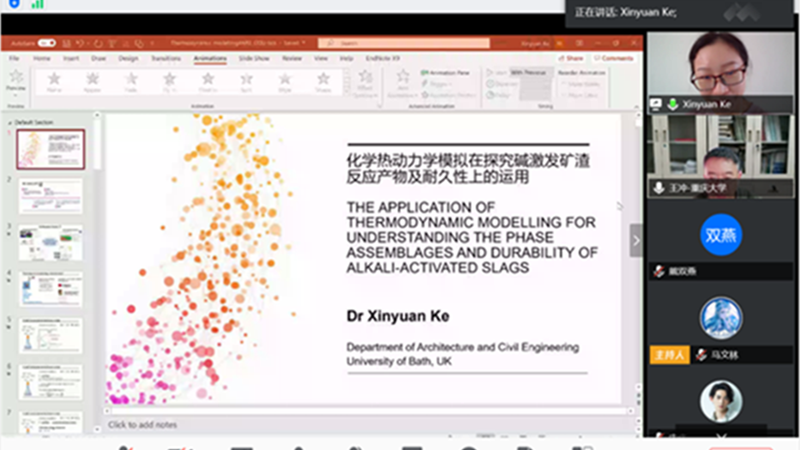
Task: Click the microphone icon by 王冲-重庆大学
Action: (659, 188)
